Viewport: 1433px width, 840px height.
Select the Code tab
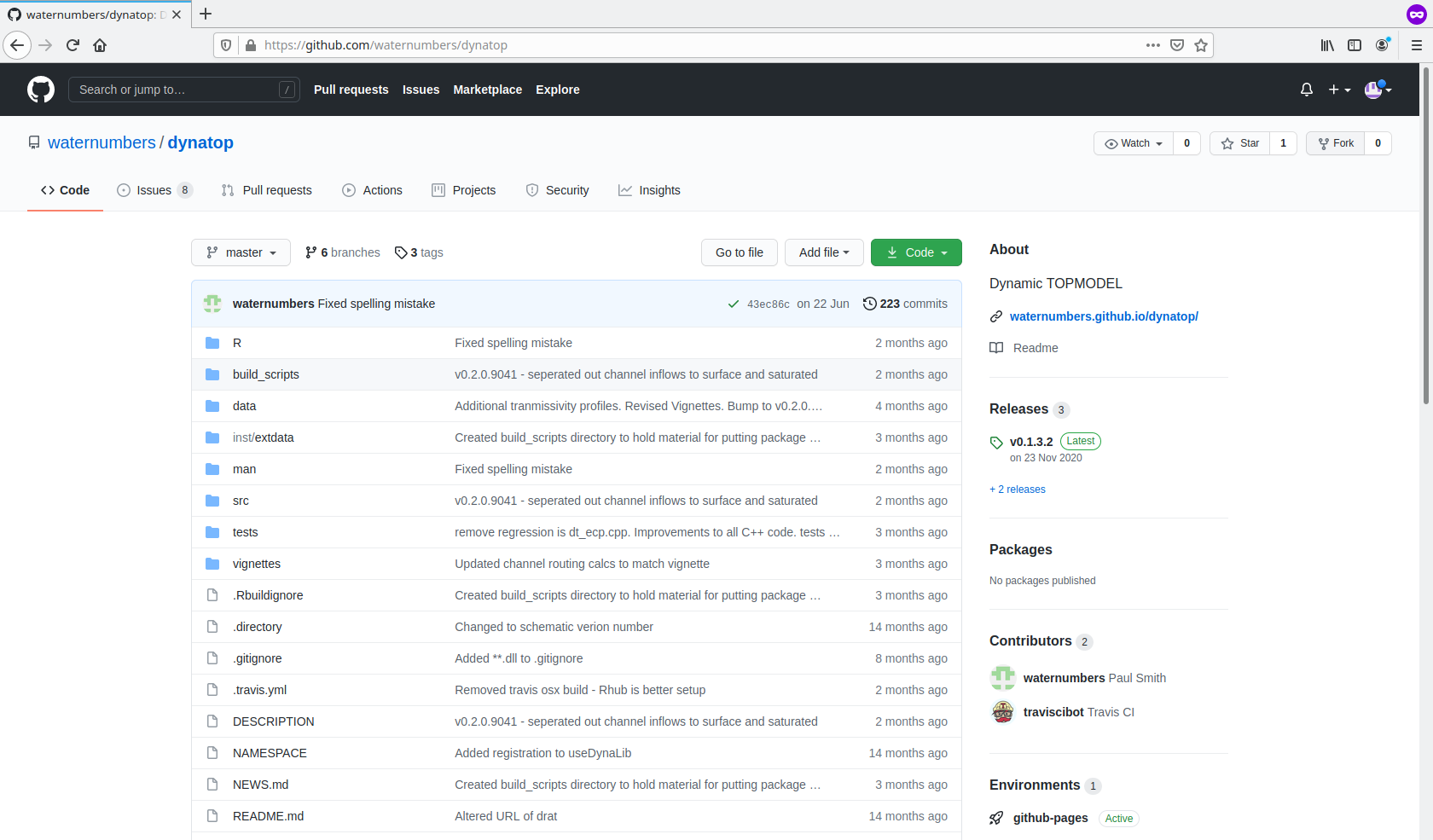pos(65,190)
